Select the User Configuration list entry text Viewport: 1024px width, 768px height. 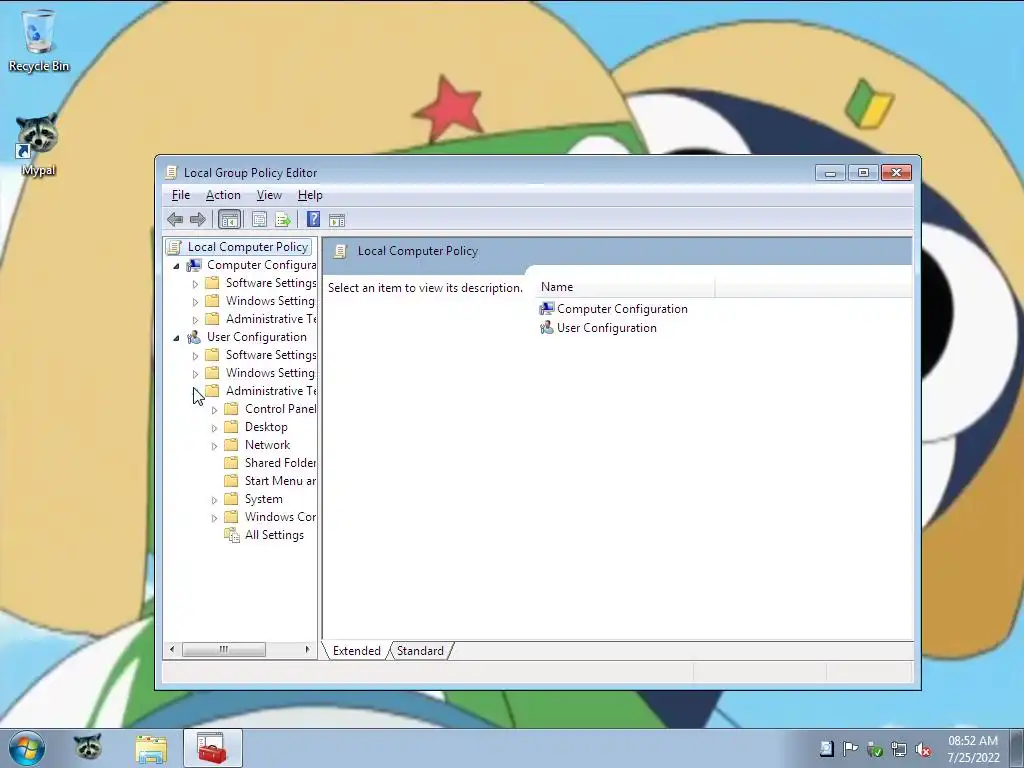[x=607, y=328]
